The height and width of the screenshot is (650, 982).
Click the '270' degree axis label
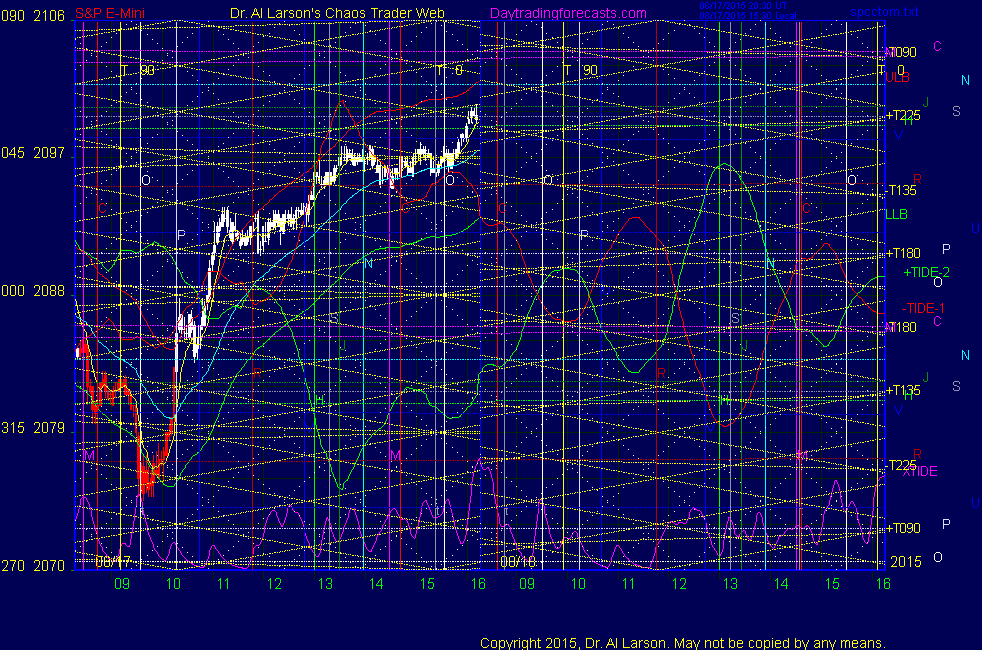[x=13, y=565]
